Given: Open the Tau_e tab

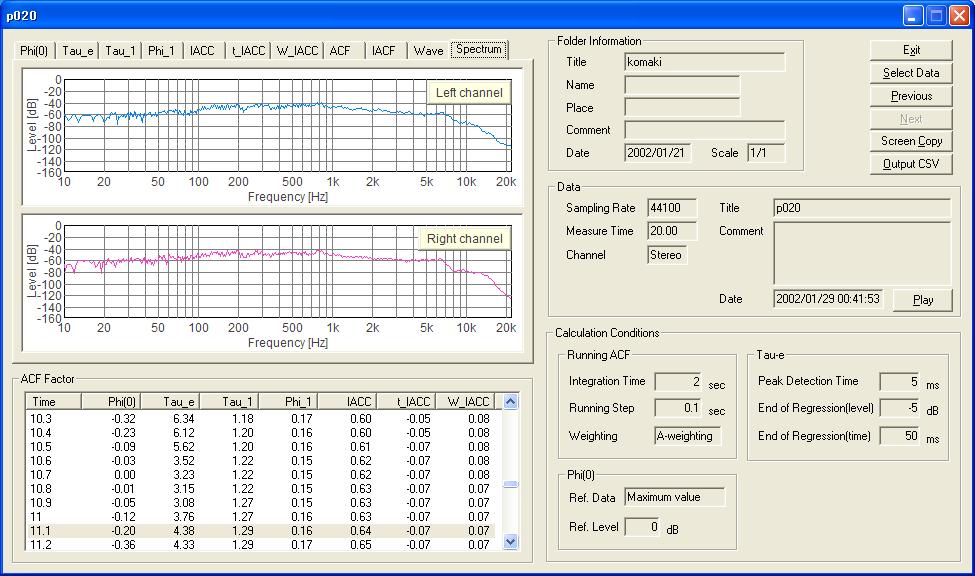Looking at the screenshot, I should pyautogui.click(x=77, y=51).
